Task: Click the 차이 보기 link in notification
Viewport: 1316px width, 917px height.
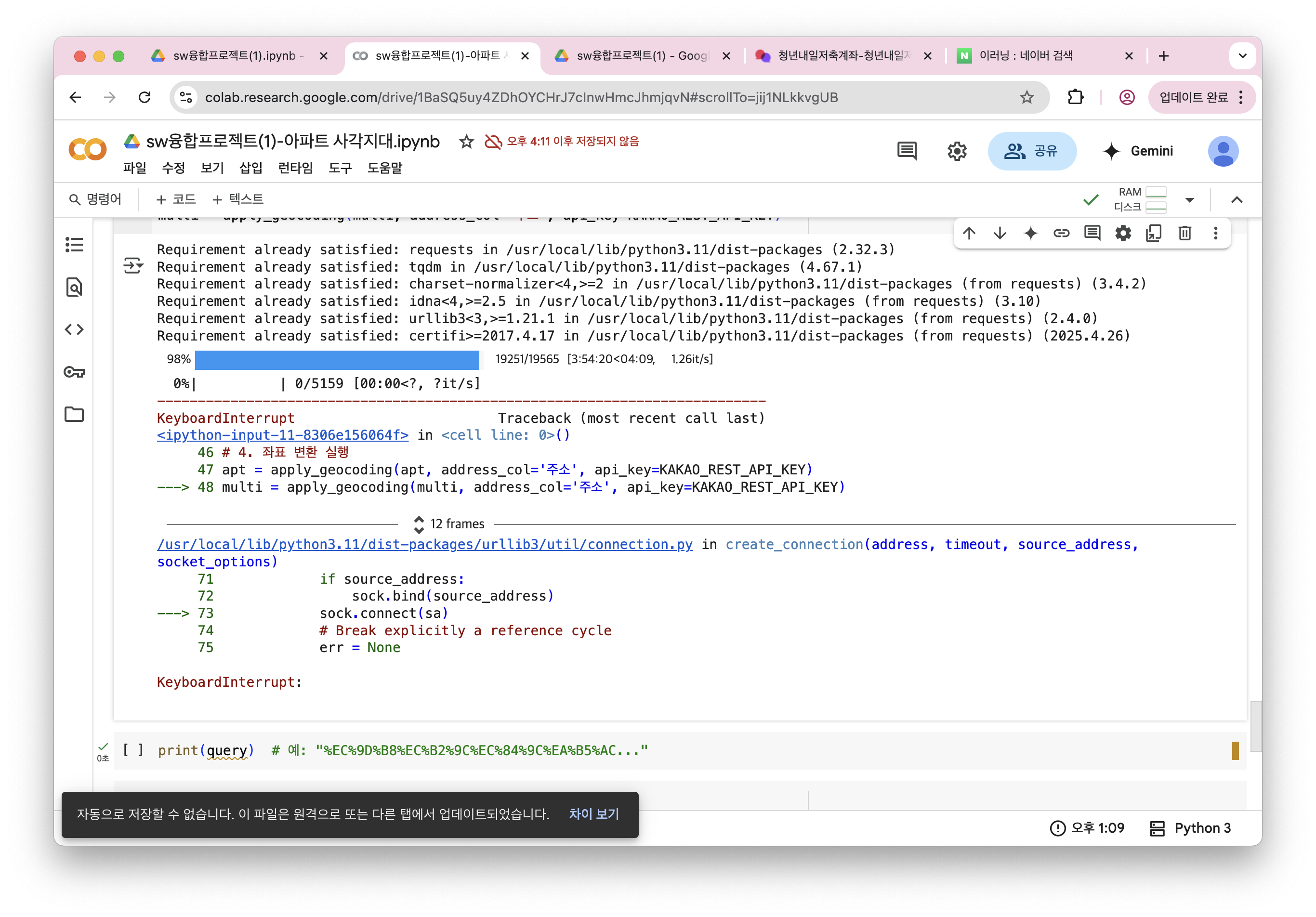Action: click(x=593, y=814)
